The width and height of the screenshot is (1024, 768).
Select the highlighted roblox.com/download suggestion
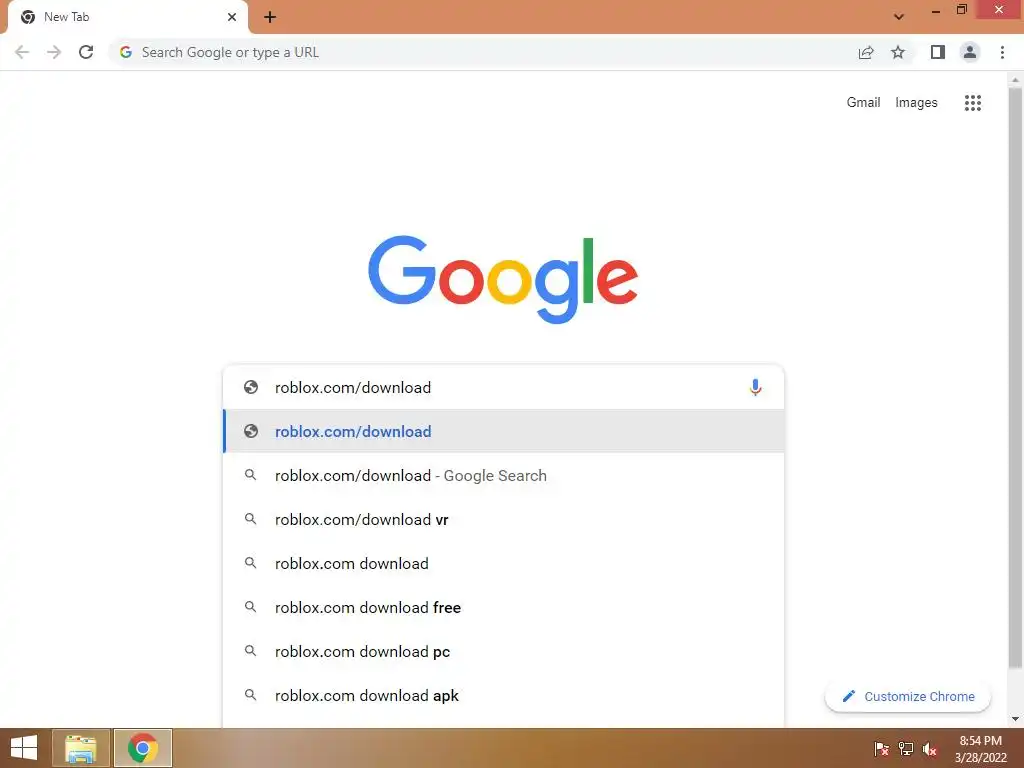[504, 431]
